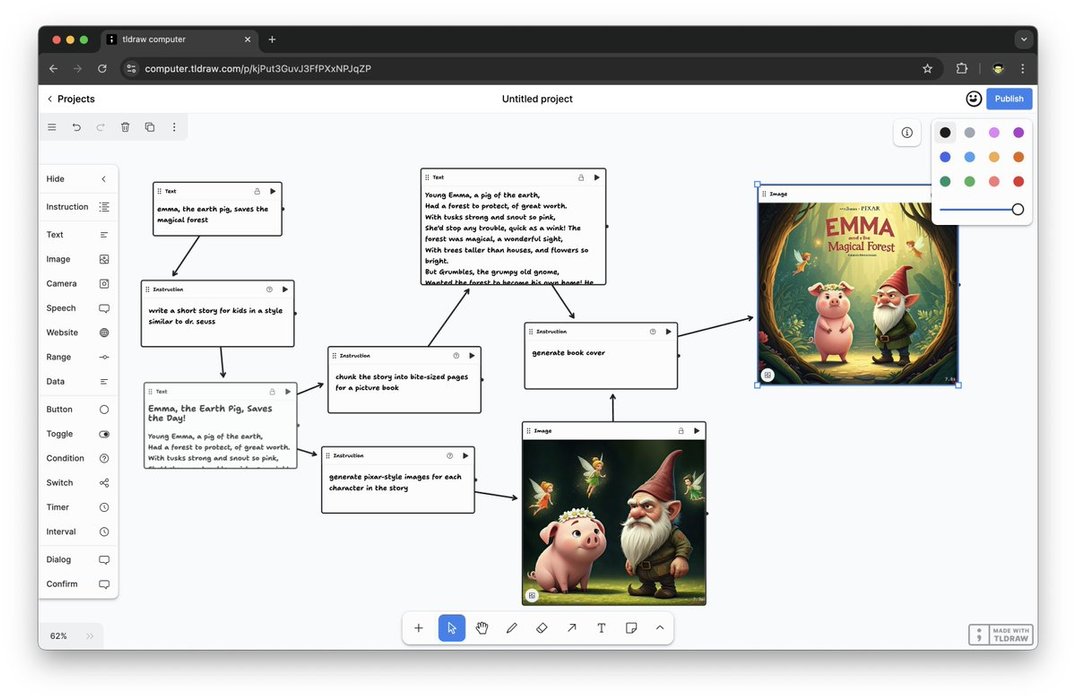Toggle lock on the pig and gnome image node
This screenshot has width=1076, height=700.
681,431
